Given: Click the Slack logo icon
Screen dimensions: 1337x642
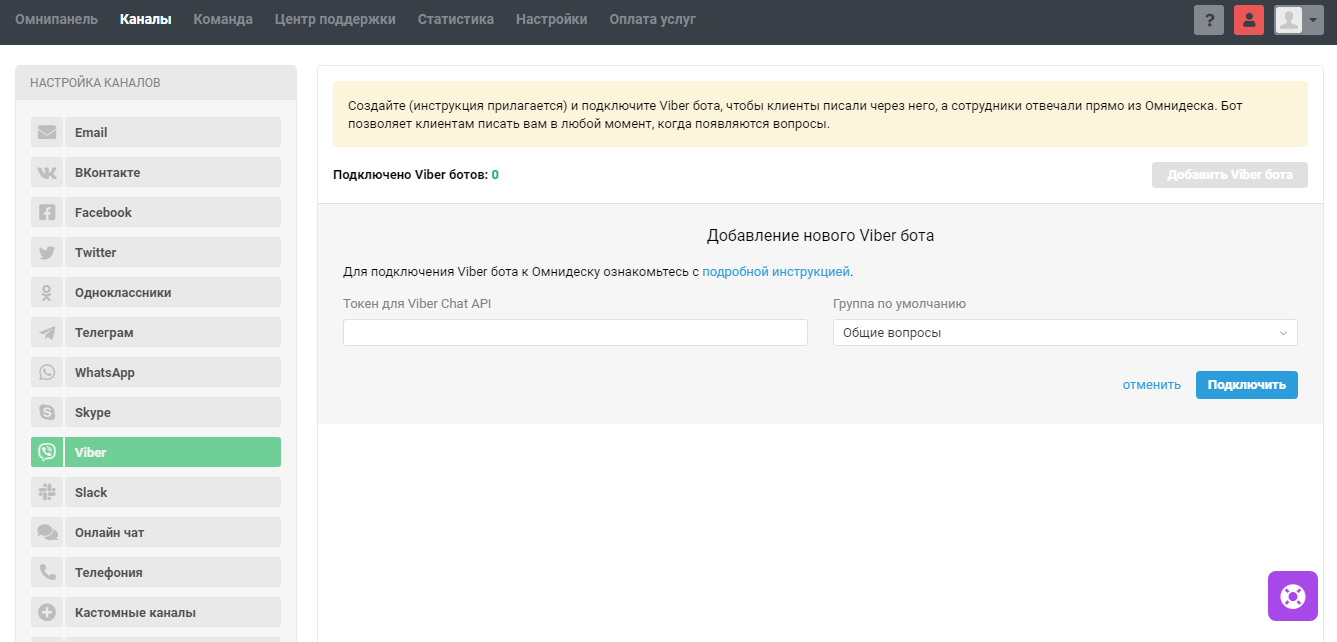Looking at the screenshot, I should coord(47,492).
